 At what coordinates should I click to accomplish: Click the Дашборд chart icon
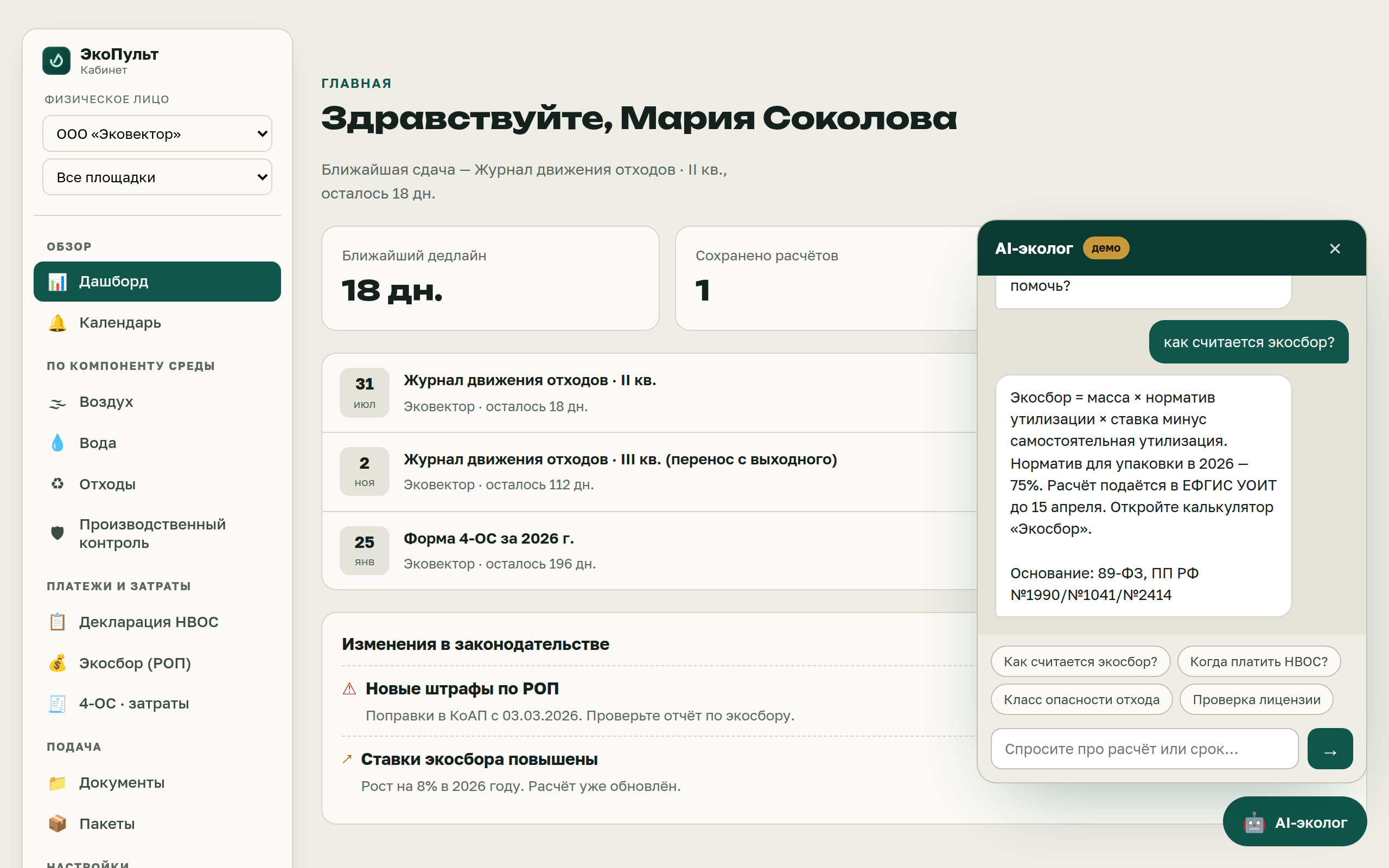pyautogui.click(x=58, y=282)
